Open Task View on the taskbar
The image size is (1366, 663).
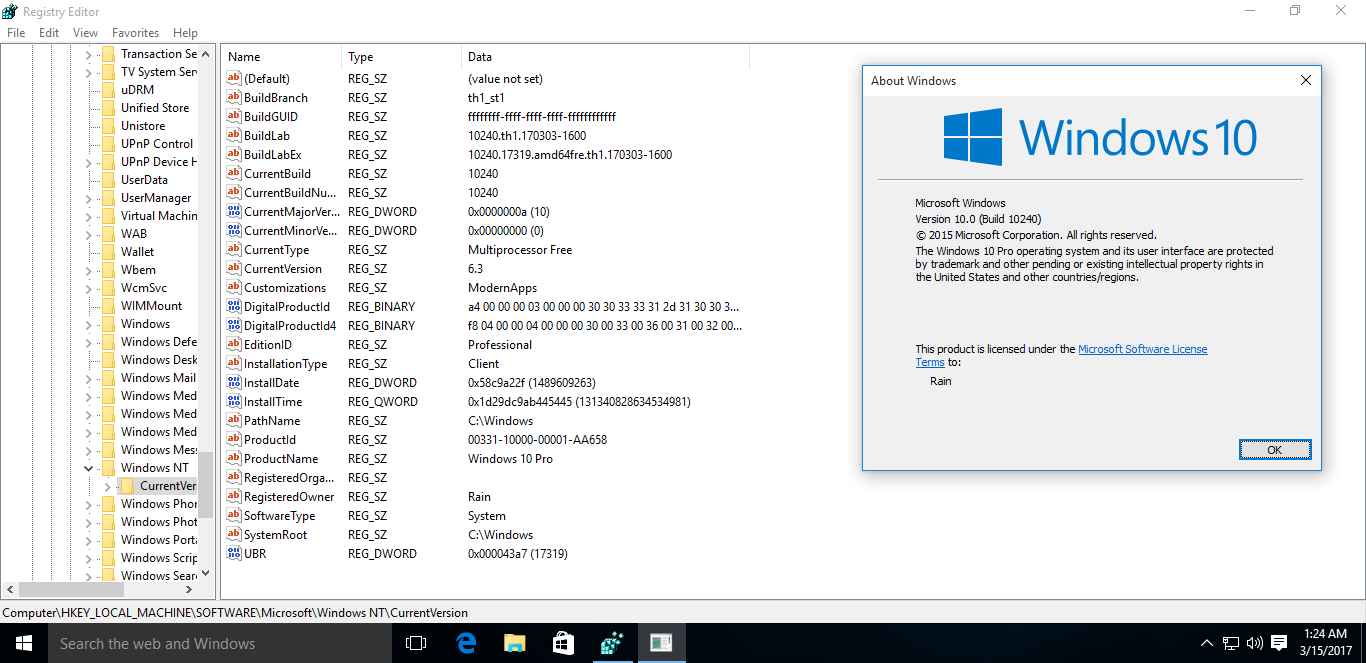tap(416, 643)
